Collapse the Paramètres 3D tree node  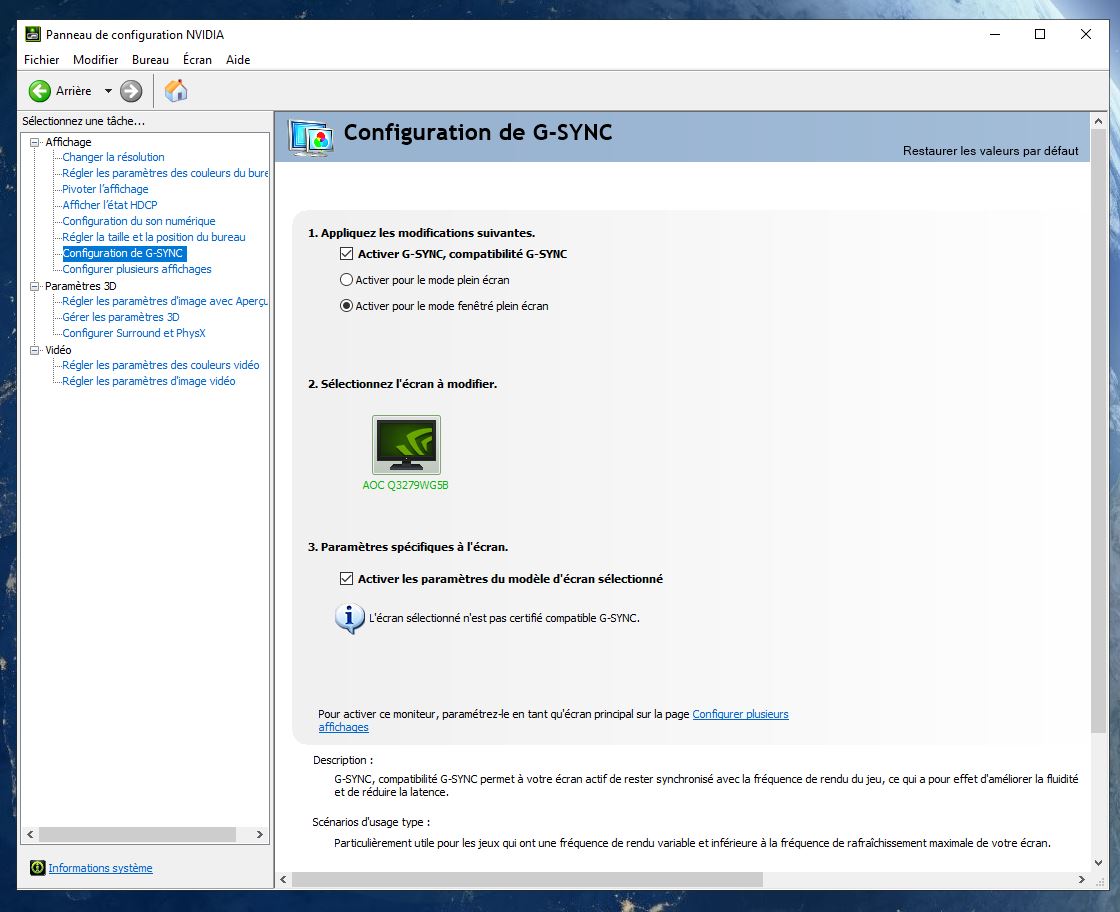coord(34,286)
